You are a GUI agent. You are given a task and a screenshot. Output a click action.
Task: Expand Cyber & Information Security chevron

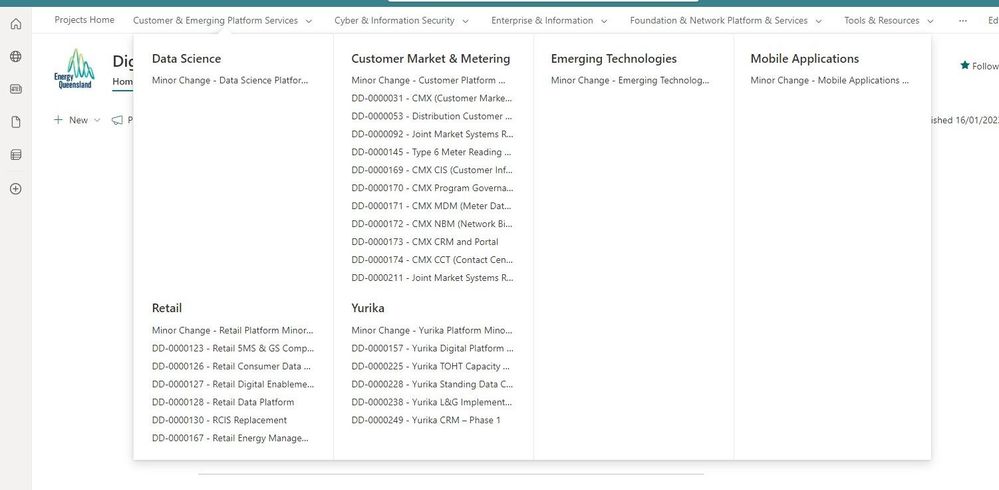[466, 21]
